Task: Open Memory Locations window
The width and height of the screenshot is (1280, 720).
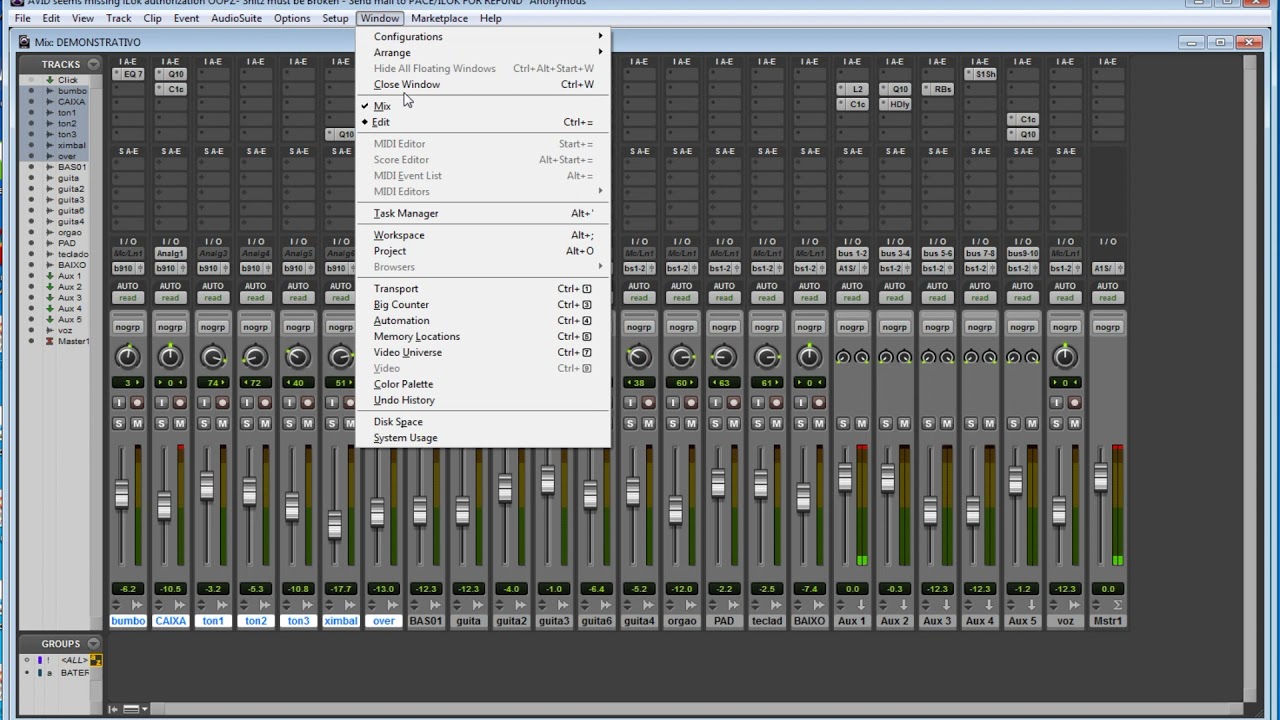Action: click(x=483, y=337)
